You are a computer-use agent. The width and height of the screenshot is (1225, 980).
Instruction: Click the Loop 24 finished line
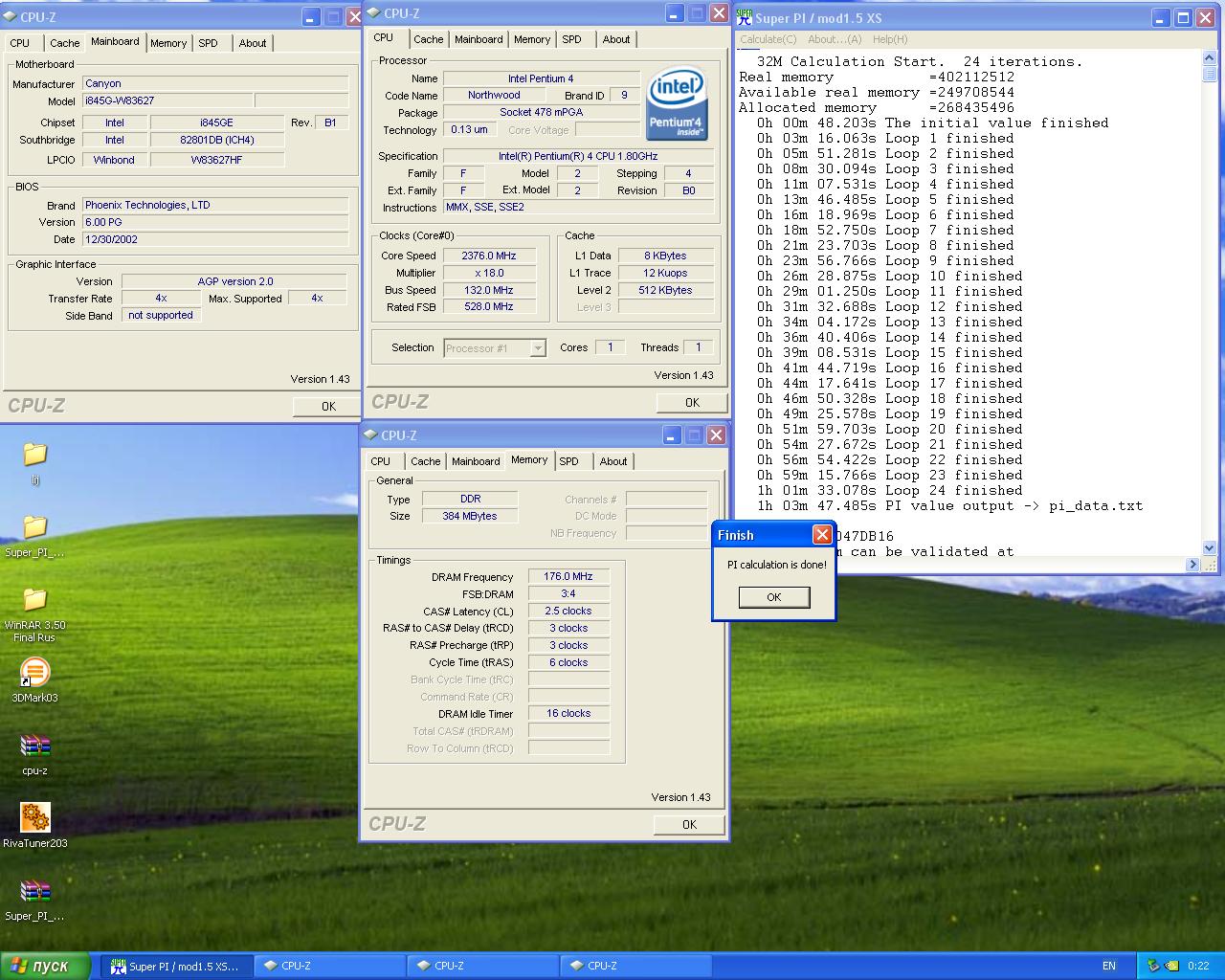890,490
